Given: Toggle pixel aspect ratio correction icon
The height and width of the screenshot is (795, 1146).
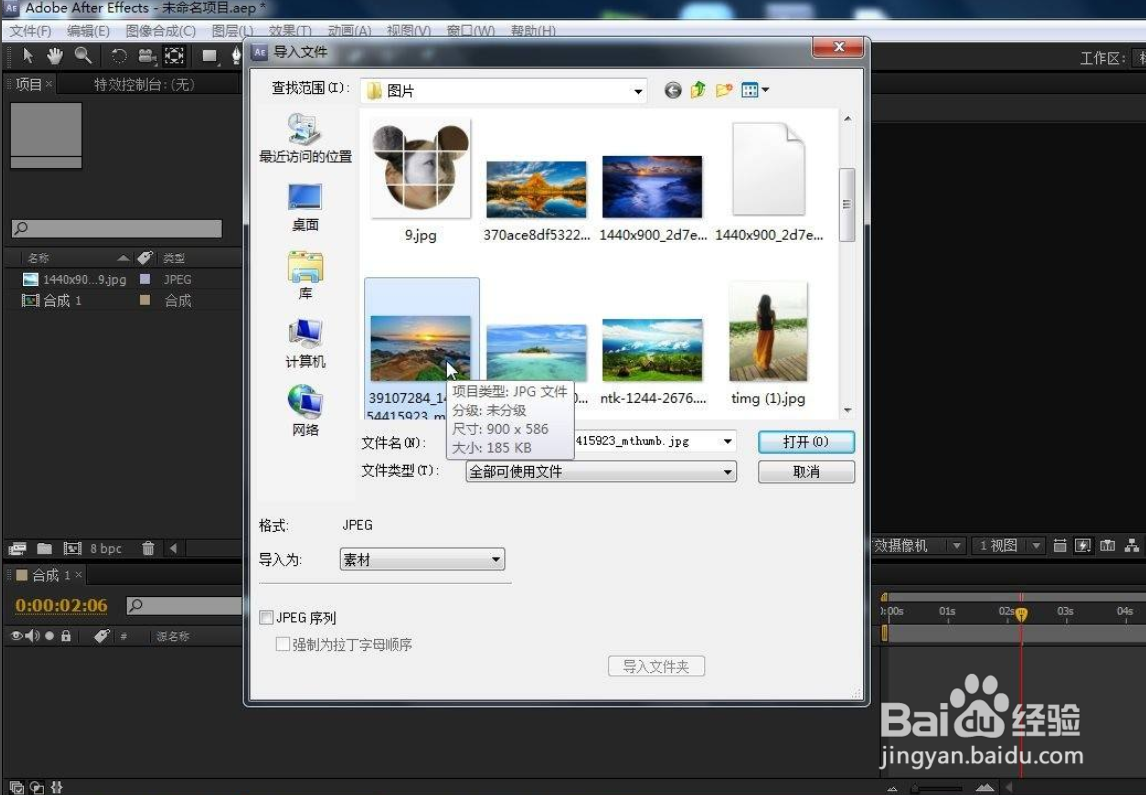Looking at the screenshot, I should (1060, 546).
